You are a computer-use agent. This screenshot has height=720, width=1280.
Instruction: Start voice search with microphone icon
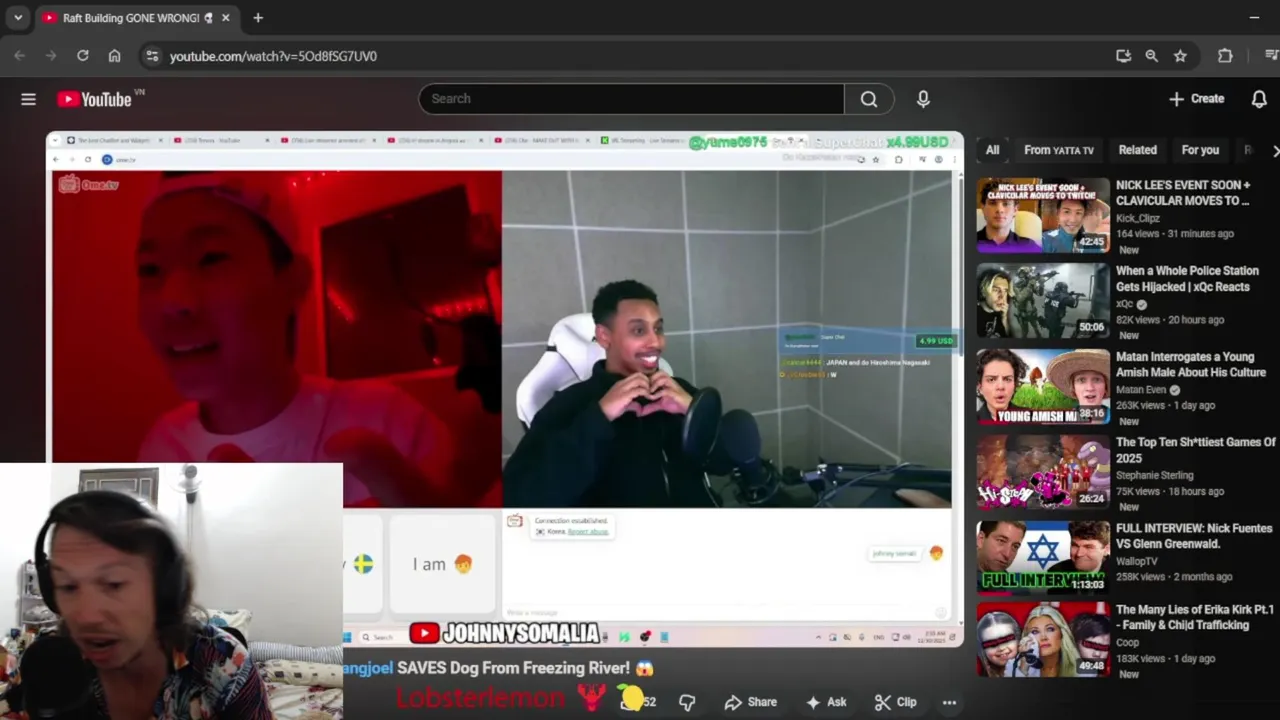[x=923, y=99]
